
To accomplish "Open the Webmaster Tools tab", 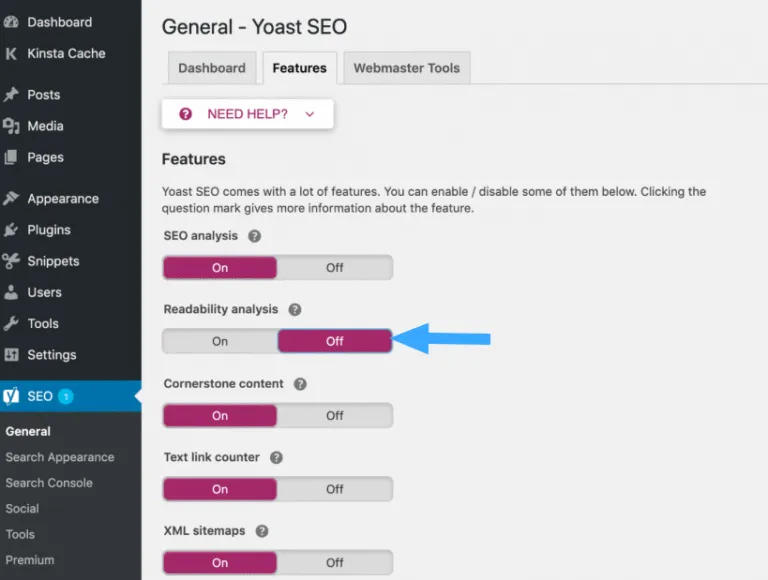I will pos(406,68).
